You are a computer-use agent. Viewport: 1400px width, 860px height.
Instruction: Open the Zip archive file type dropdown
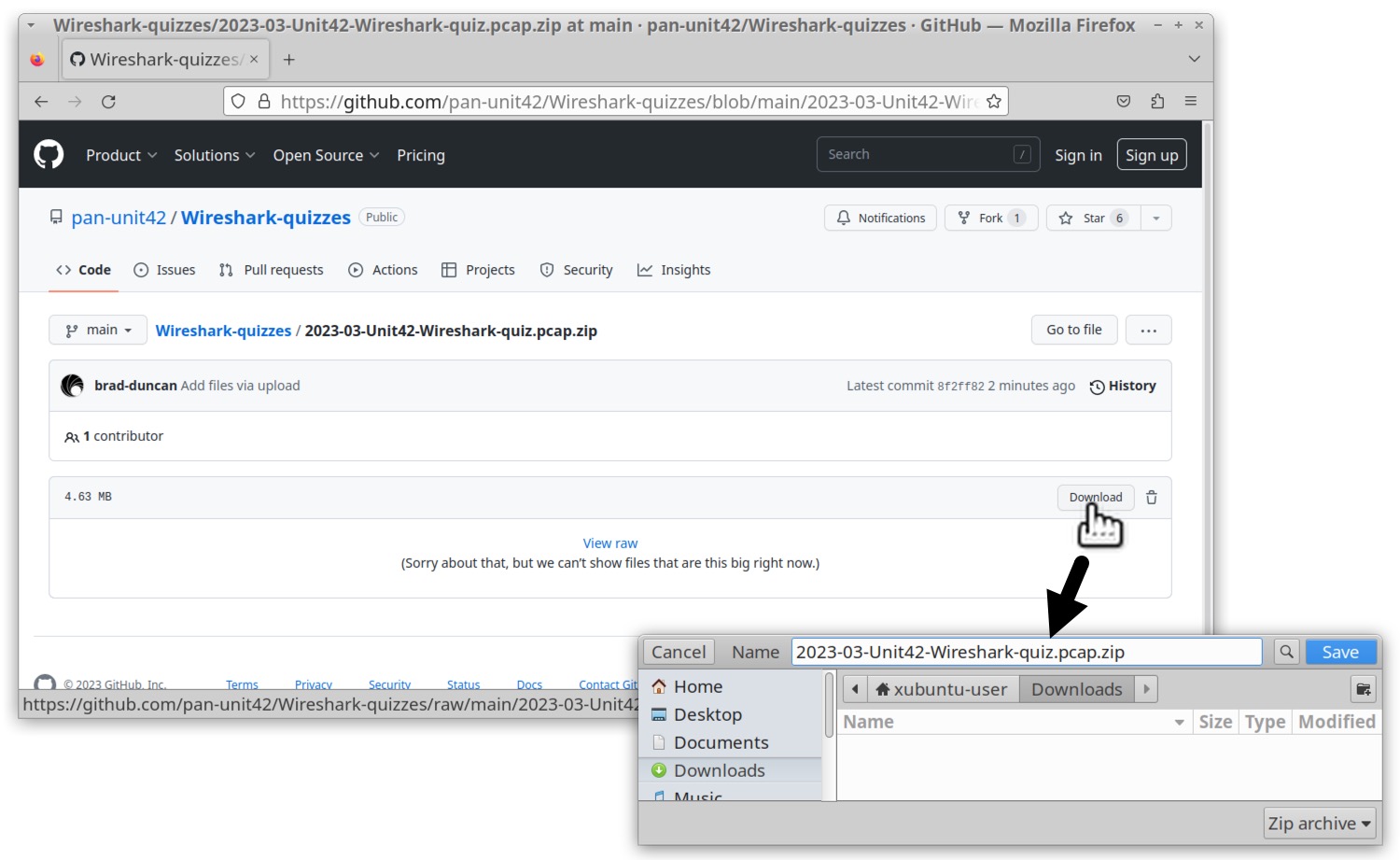(1320, 824)
